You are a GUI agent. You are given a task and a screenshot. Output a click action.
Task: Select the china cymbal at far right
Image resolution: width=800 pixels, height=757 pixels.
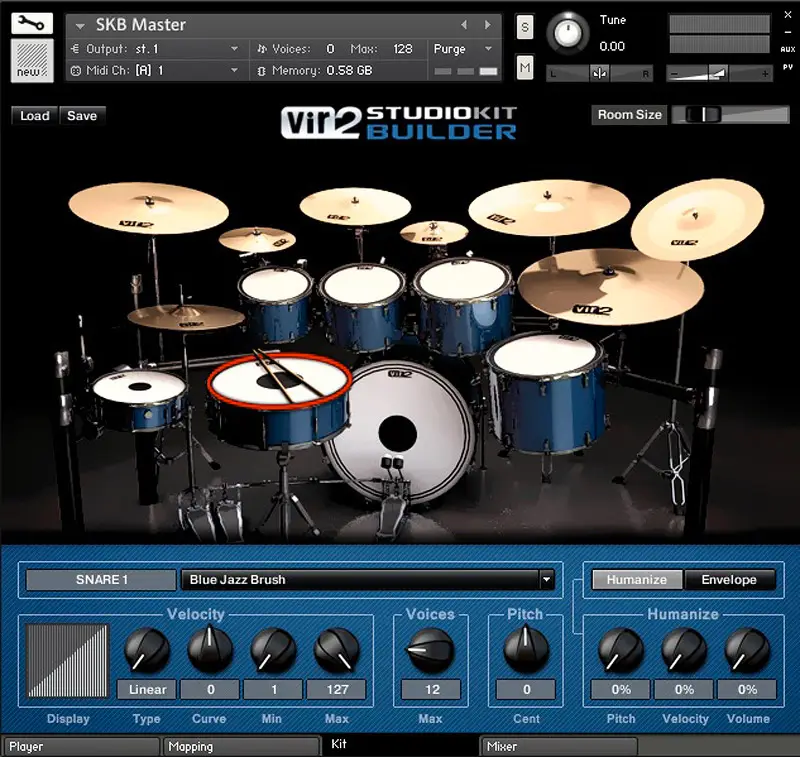(x=697, y=218)
